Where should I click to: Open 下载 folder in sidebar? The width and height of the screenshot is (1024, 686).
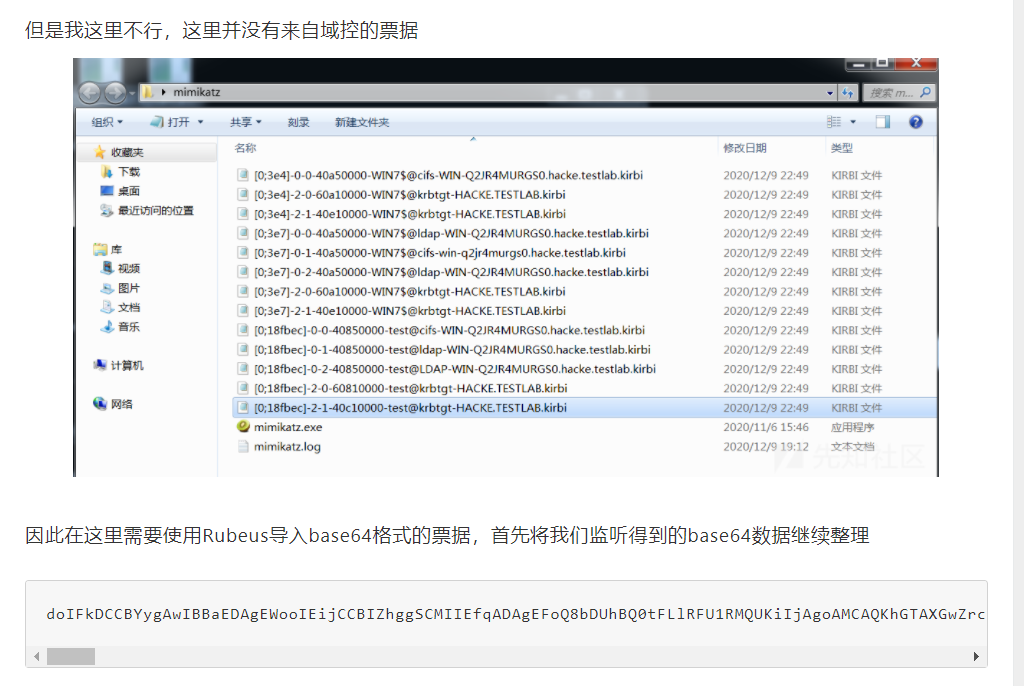pyautogui.click(x=129, y=172)
